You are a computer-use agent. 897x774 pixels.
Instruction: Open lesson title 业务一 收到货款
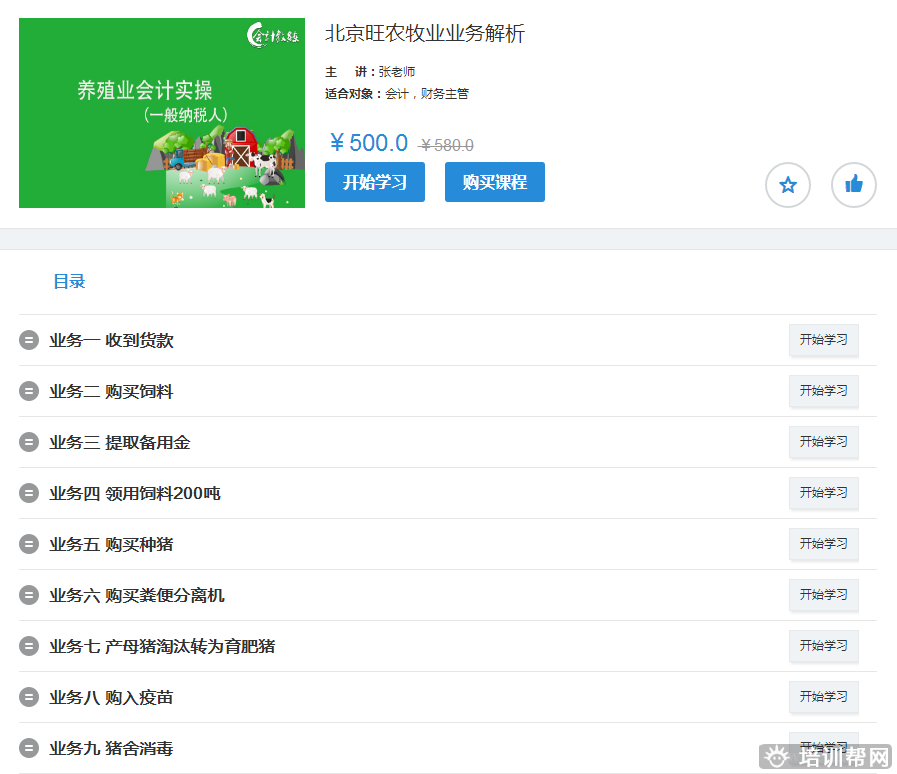[x=112, y=340]
